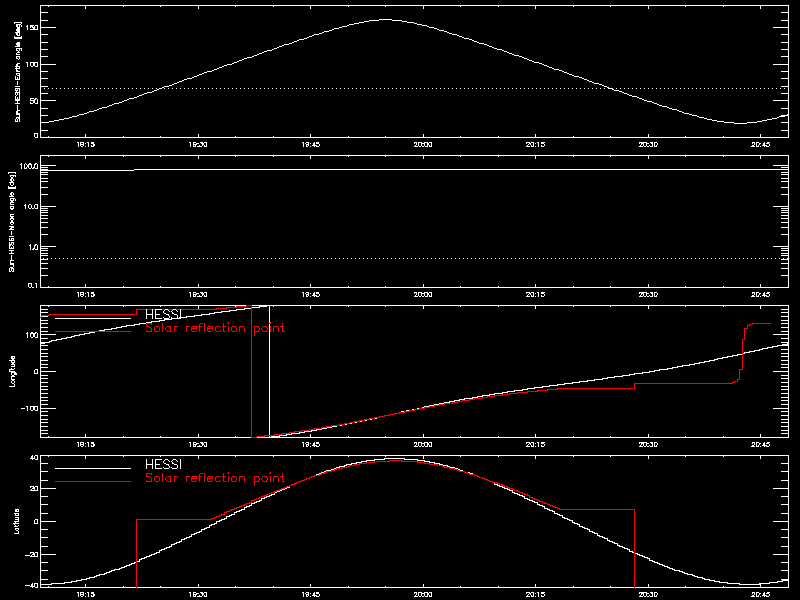Click white HESSI legend line in Latitude plot
800x600 pixels.
[x=93, y=468]
